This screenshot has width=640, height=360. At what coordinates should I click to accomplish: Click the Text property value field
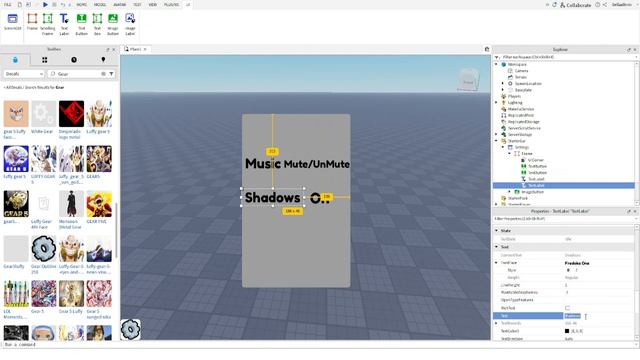598,316
